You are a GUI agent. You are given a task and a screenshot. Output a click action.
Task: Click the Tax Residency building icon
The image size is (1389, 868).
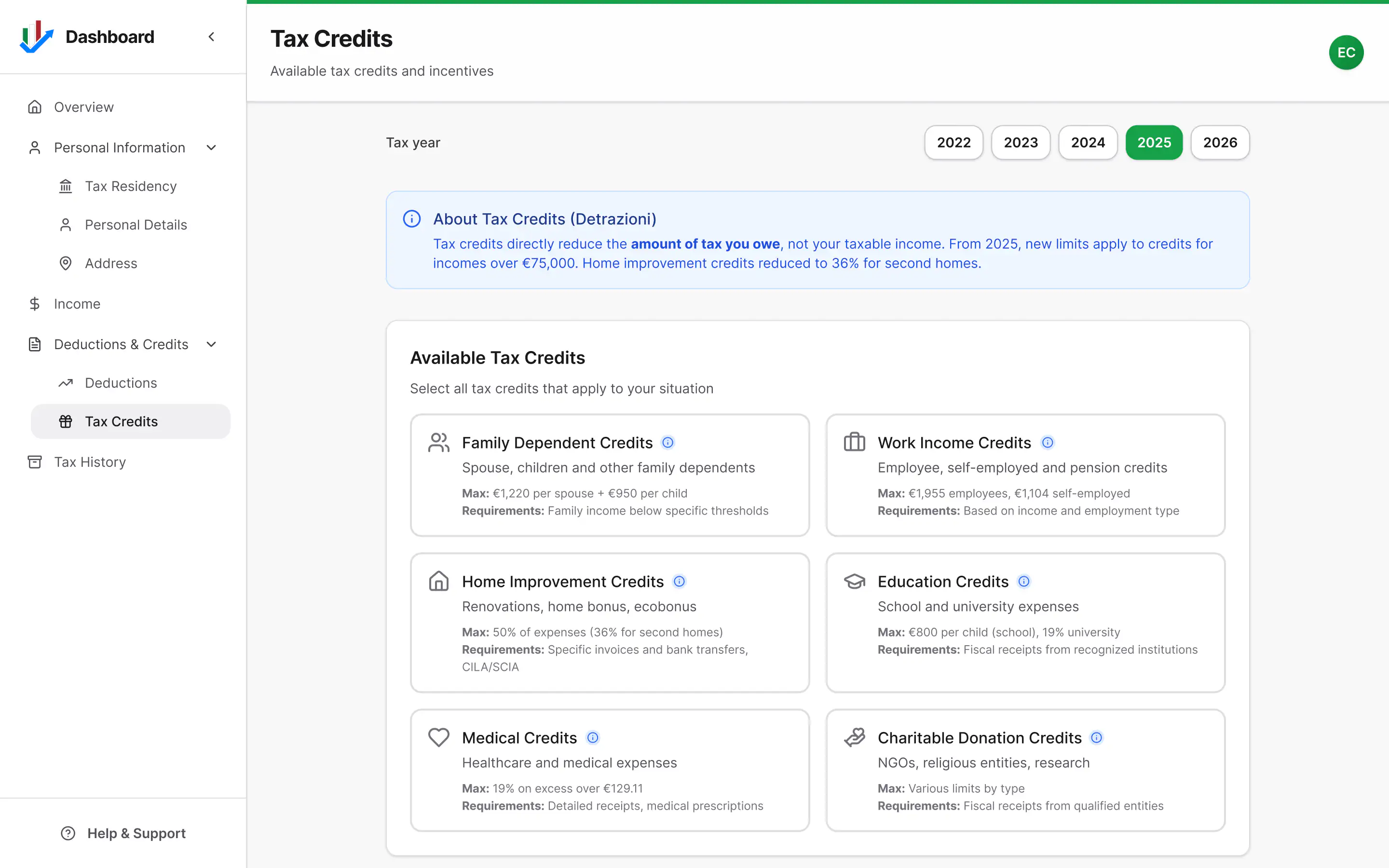66,186
